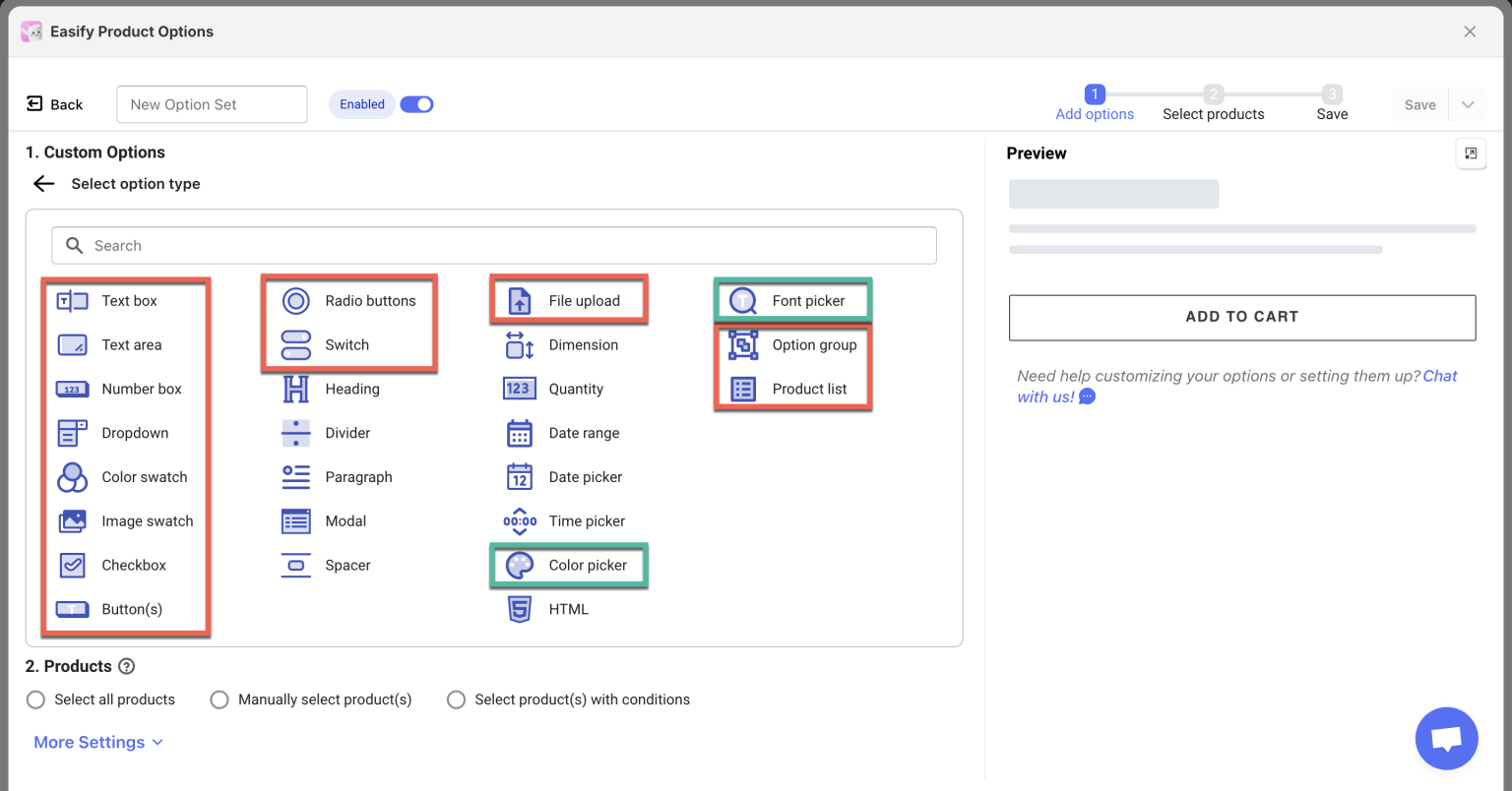Pick the Checkbox option type icon
The height and width of the screenshot is (791, 1512).
click(73, 566)
